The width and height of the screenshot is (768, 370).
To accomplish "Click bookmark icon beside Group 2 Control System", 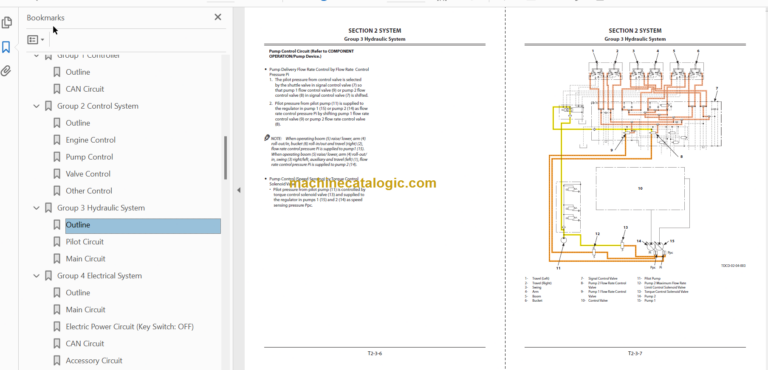I will pyautogui.click(x=48, y=106).
